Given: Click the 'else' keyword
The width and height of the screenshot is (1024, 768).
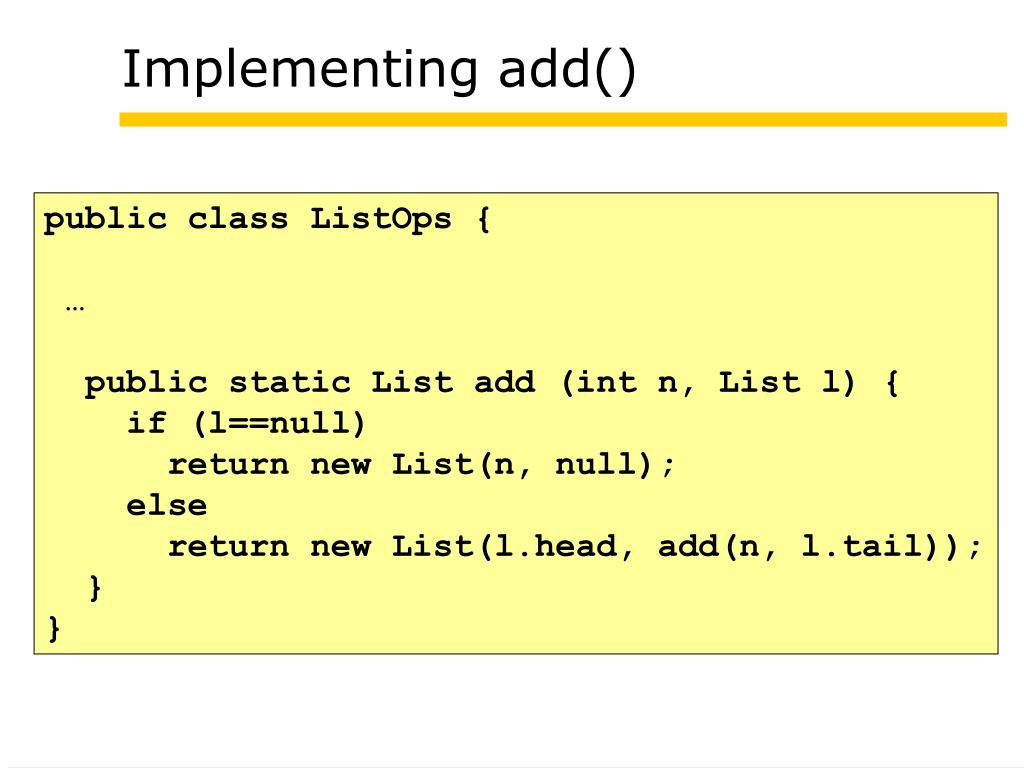Looking at the screenshot, I should [167, 505].
